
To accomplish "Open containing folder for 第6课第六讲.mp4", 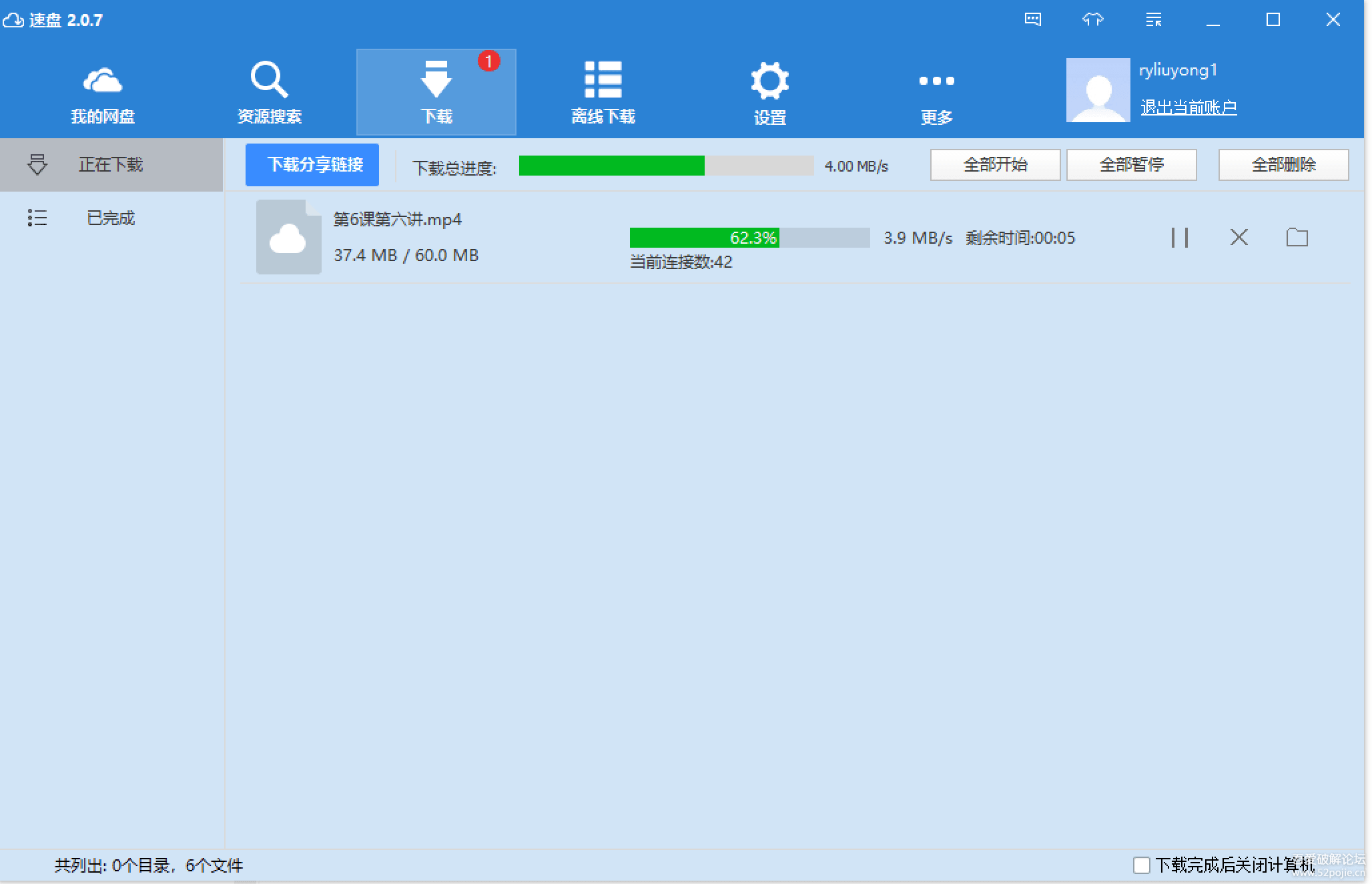I will click(x=1297, y=238).
